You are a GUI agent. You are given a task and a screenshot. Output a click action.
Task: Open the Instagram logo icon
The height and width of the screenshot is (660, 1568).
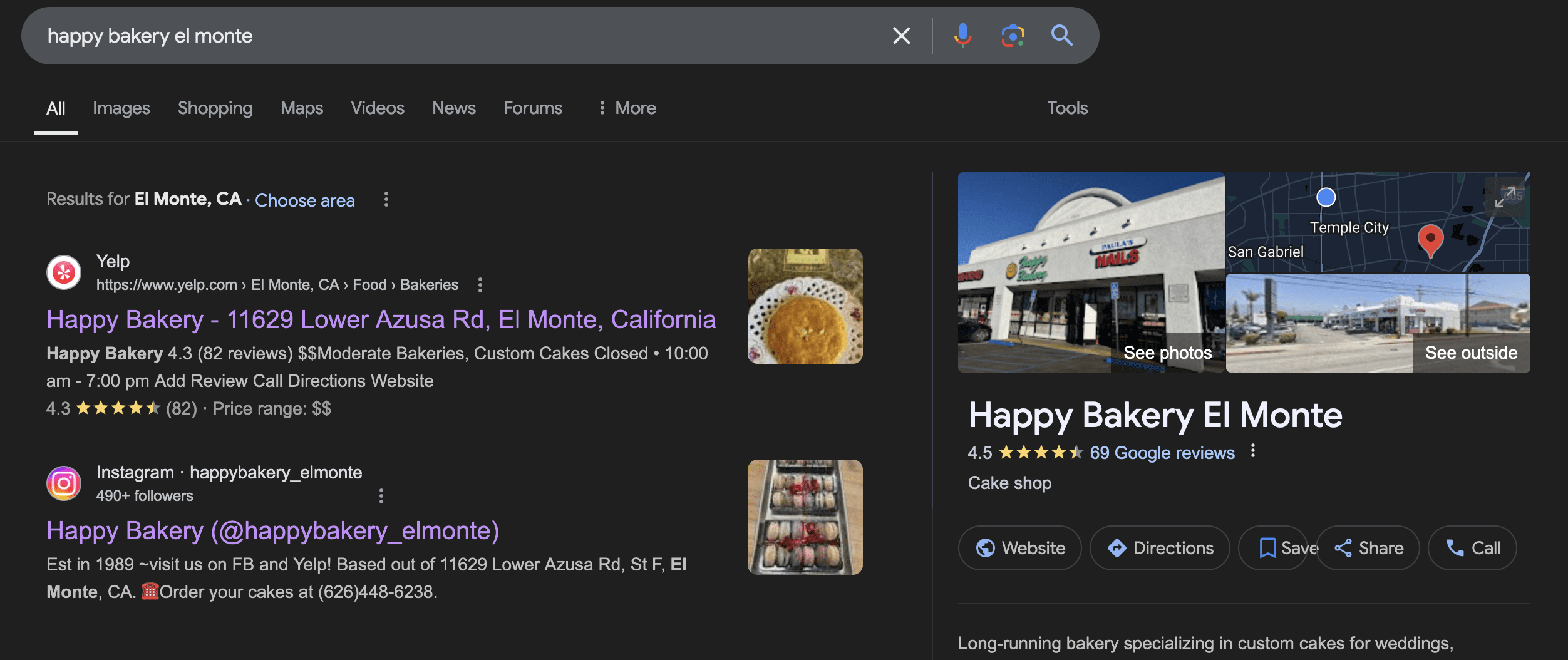(x=64, y=483)
